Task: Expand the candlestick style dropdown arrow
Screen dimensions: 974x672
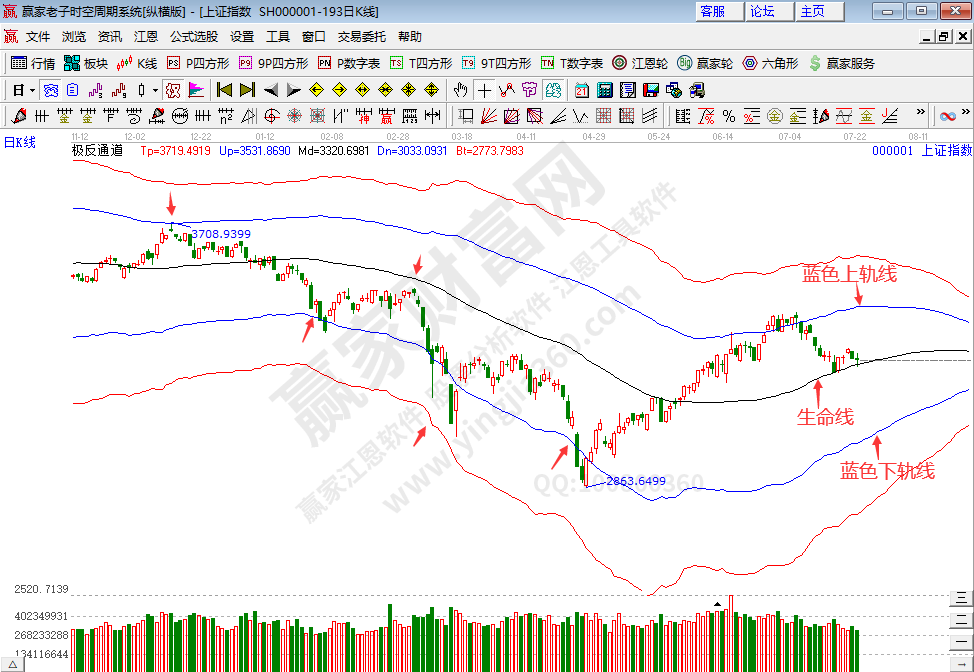Action: [155, 89]
